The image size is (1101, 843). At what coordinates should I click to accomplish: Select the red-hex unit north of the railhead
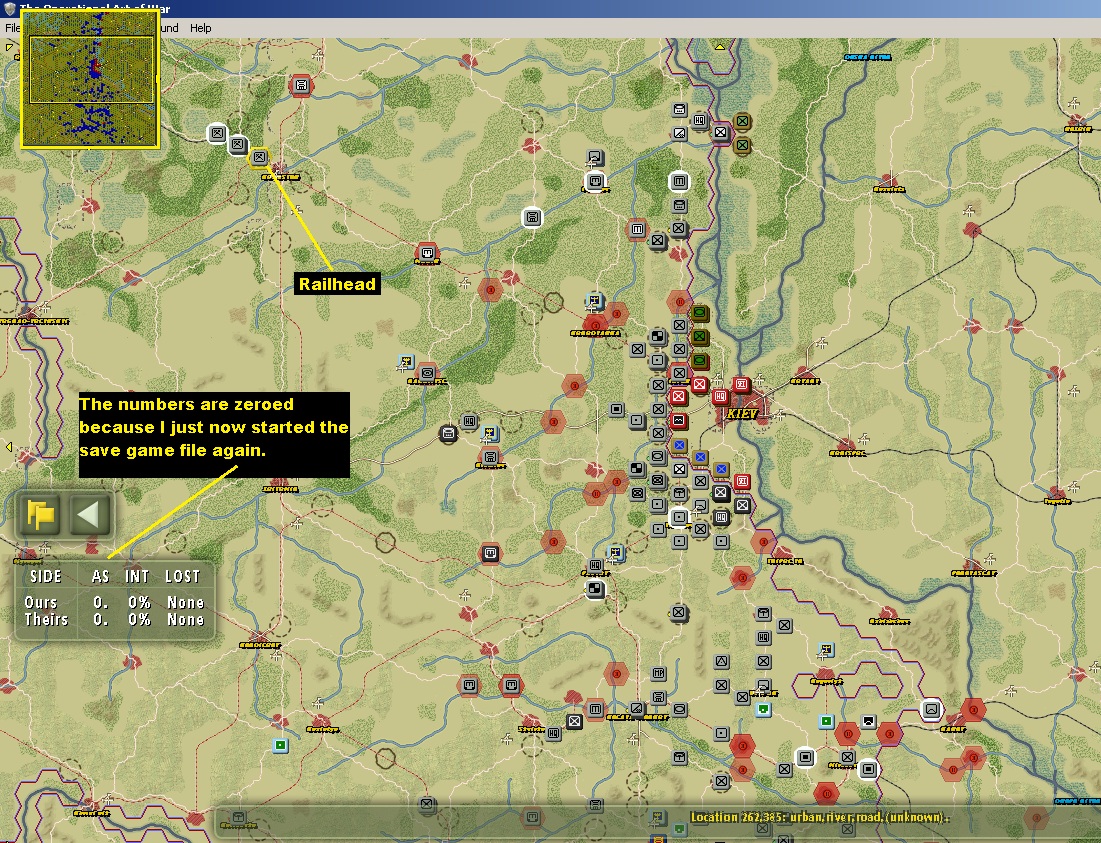pos(301,86)
